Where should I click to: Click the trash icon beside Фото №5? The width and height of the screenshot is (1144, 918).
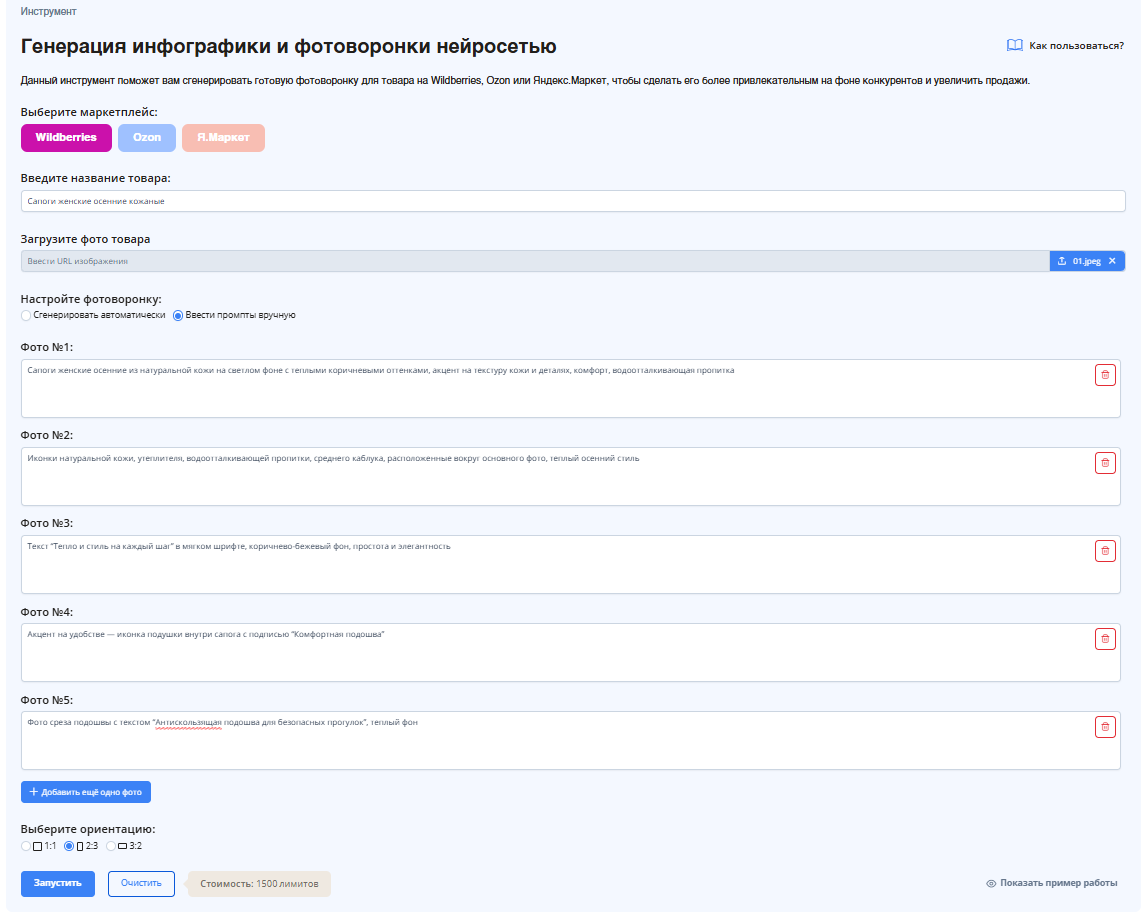[1105, 727]
